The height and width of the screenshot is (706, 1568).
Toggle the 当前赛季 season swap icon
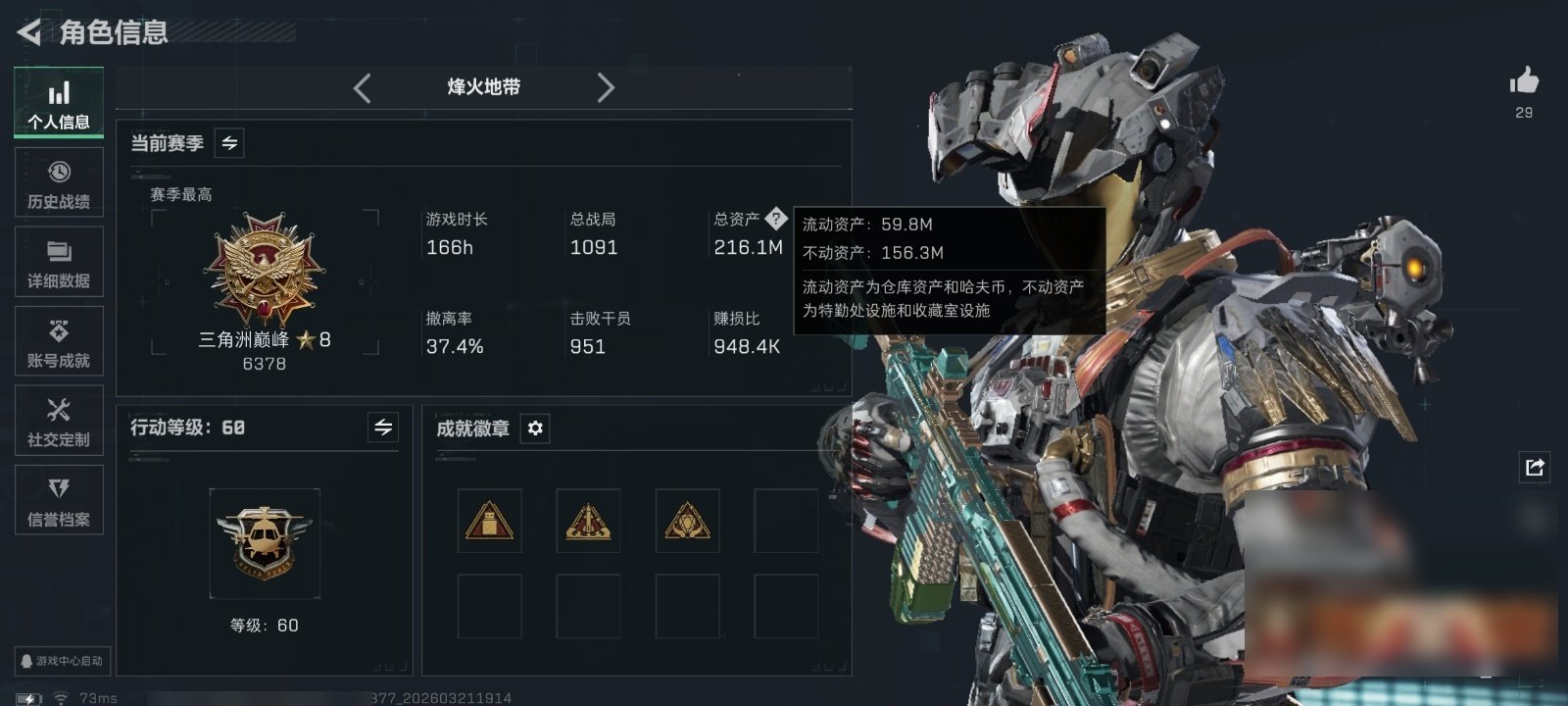[x=229, y=143]
